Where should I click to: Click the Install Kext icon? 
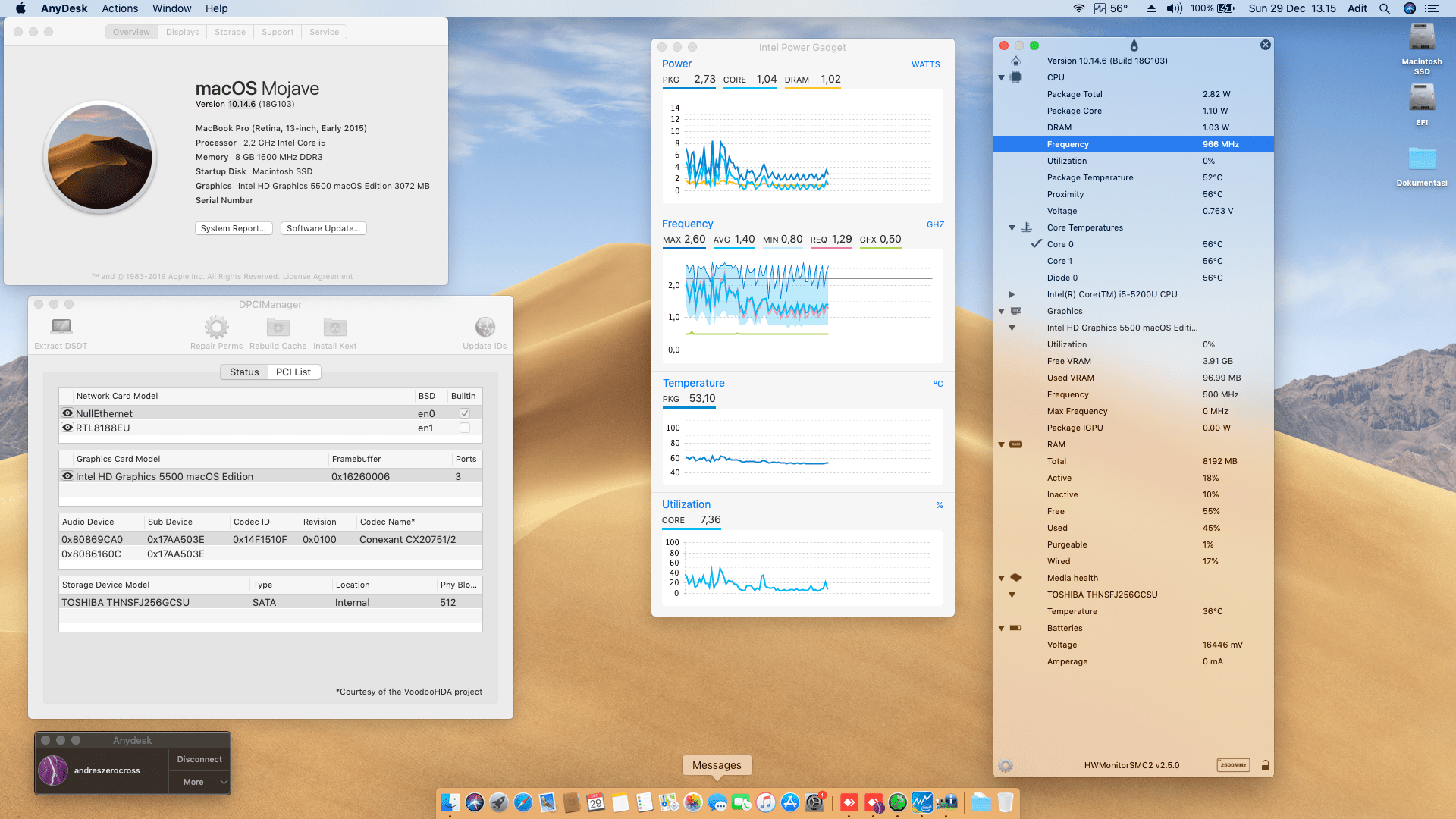pyautogui.click(x=334, y=327)
